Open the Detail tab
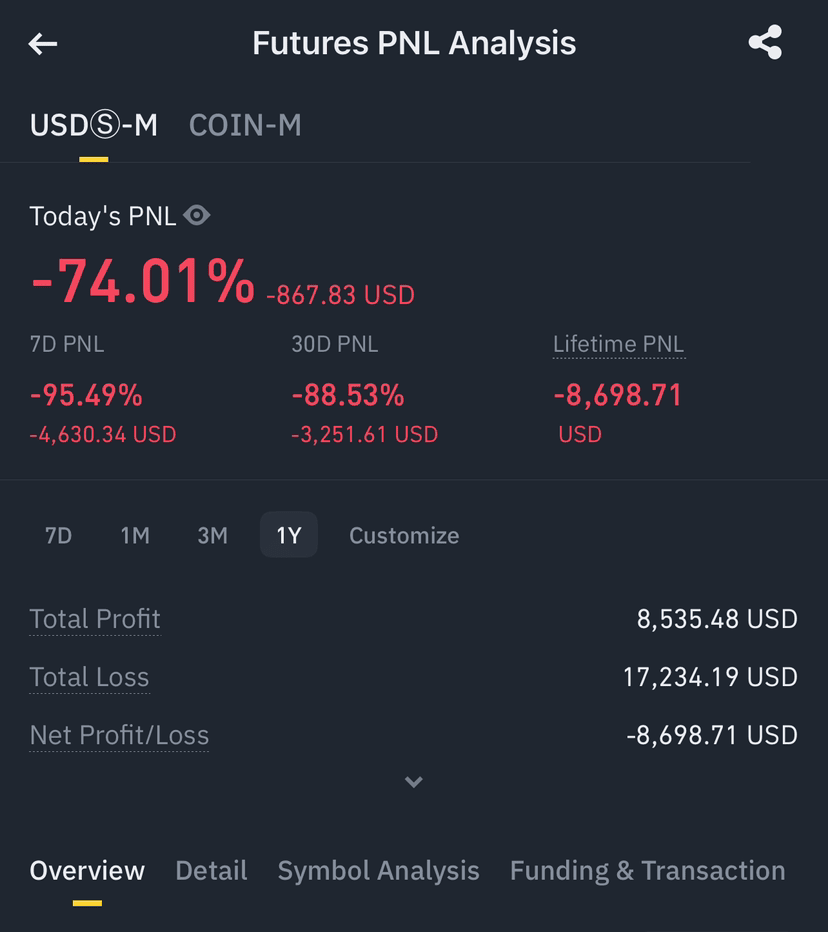Screen dimensions: 828x932 pos(212,871)
